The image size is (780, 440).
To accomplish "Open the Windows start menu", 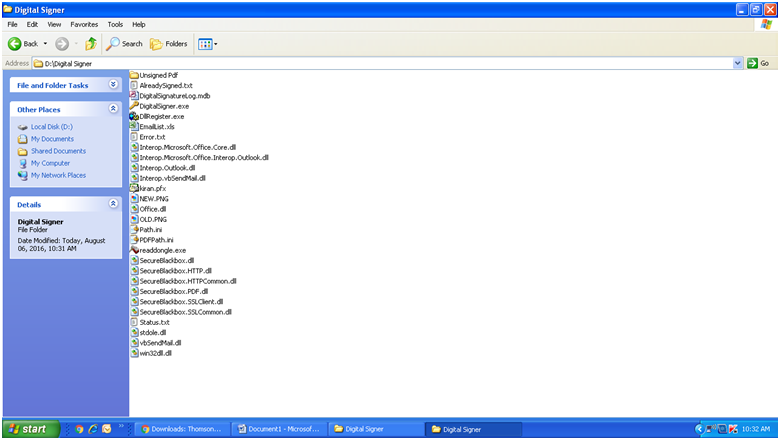I will 31,429.
